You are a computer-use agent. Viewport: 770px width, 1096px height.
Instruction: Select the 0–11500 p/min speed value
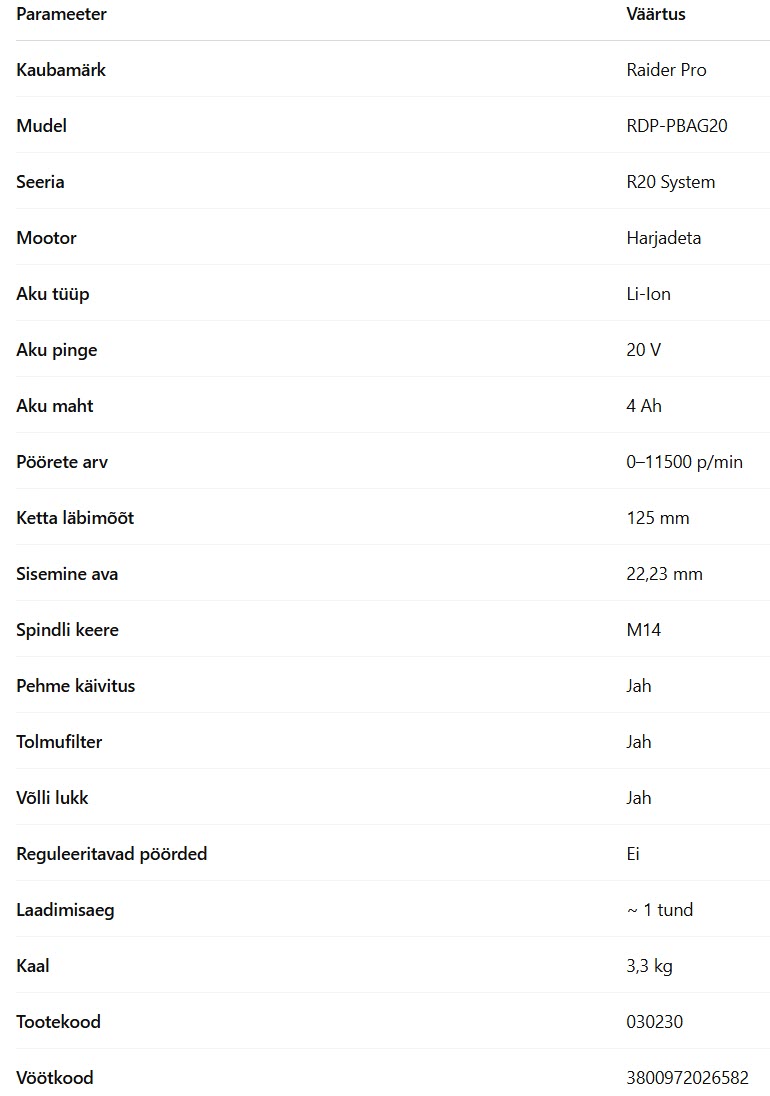point(685,462)
